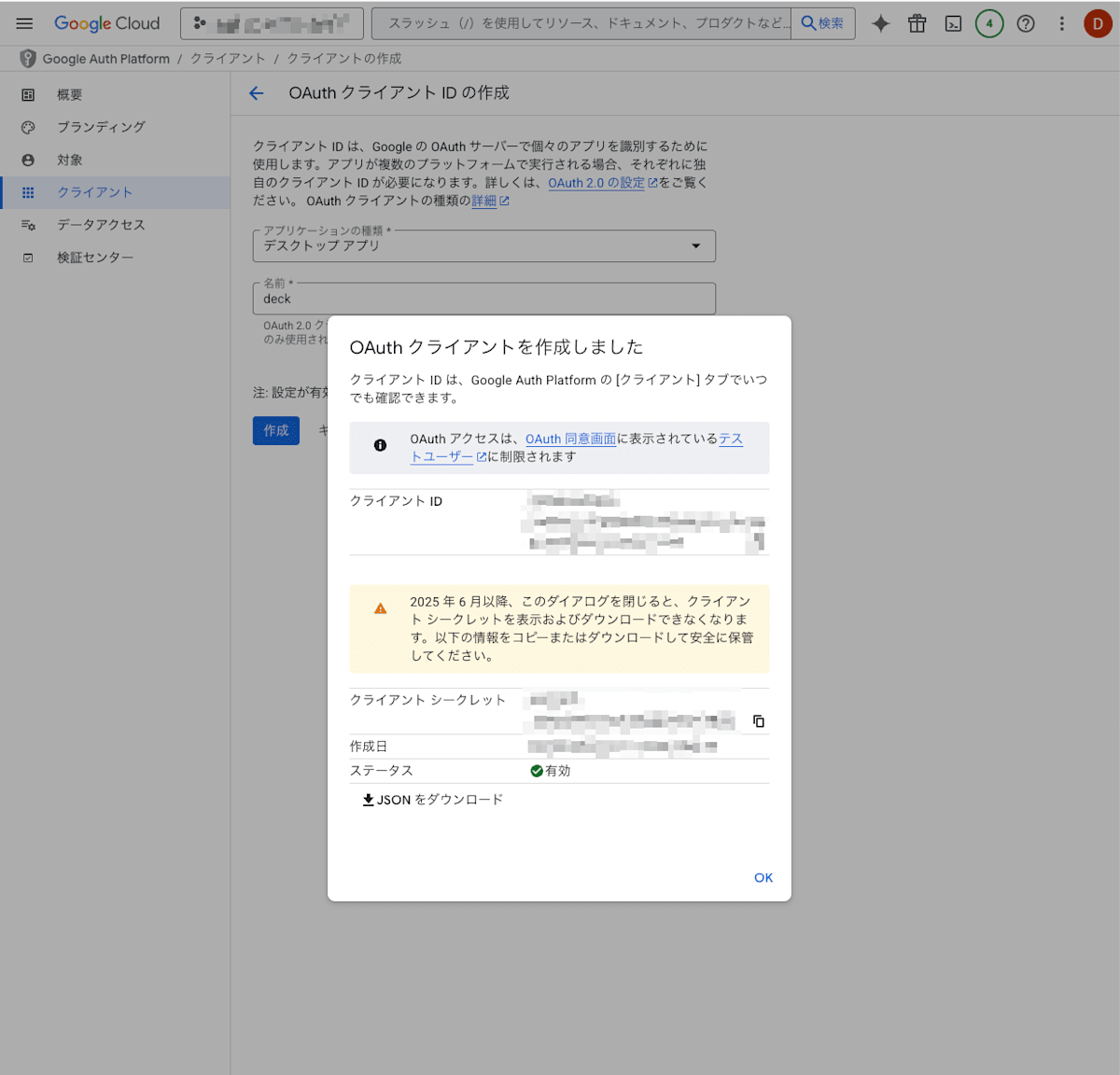
Task: Click the データアクセス settings list icon
Action: pyautogui.click(x=28, y=225)
